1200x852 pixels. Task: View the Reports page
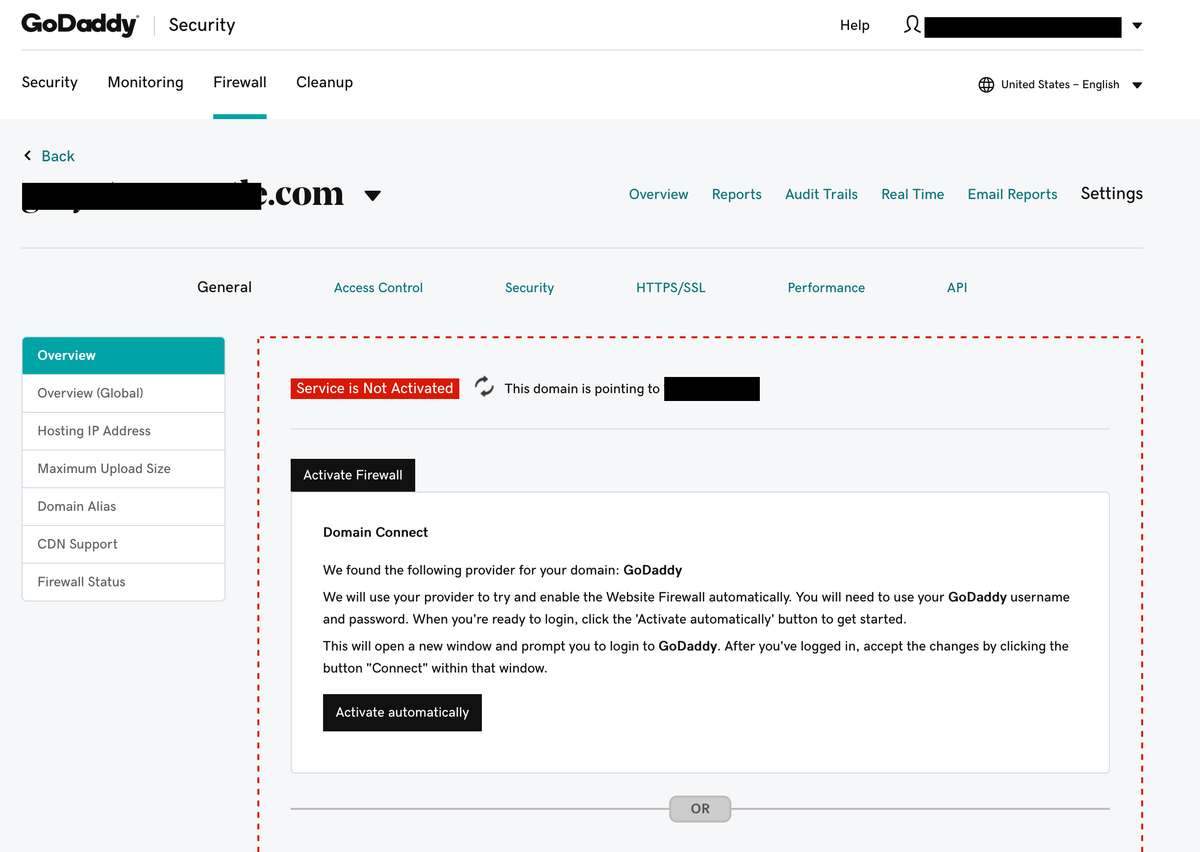pos(736,195)
